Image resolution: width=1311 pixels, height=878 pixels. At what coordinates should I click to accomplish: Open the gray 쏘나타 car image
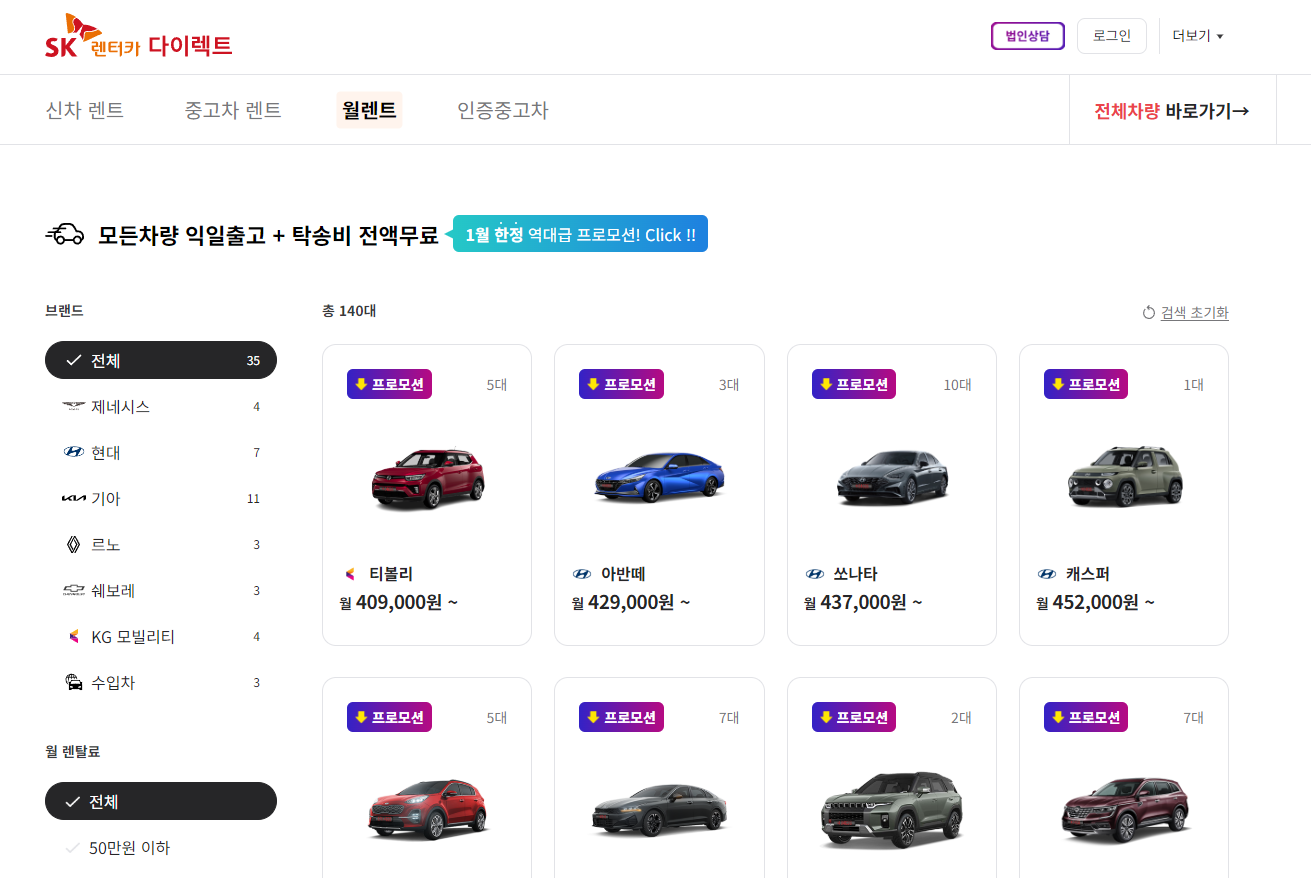892,476
